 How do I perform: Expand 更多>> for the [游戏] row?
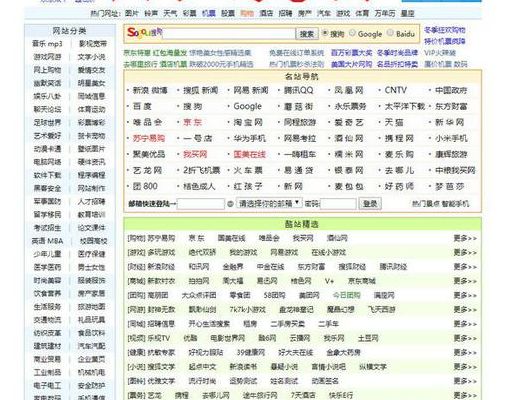pos(465,253)
